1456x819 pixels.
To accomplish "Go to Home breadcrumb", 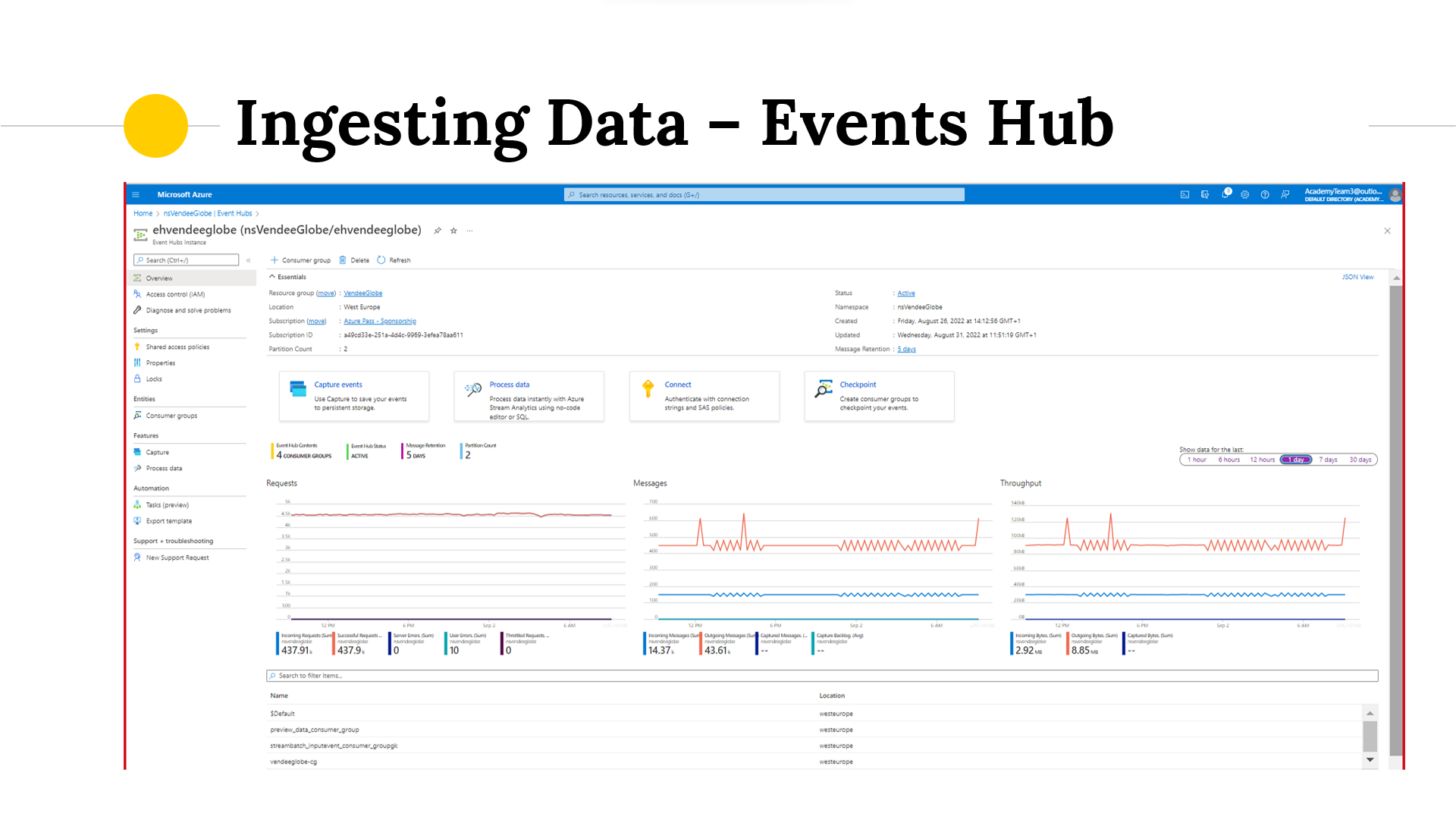I will pyautogui.click(x=143, y=214).
